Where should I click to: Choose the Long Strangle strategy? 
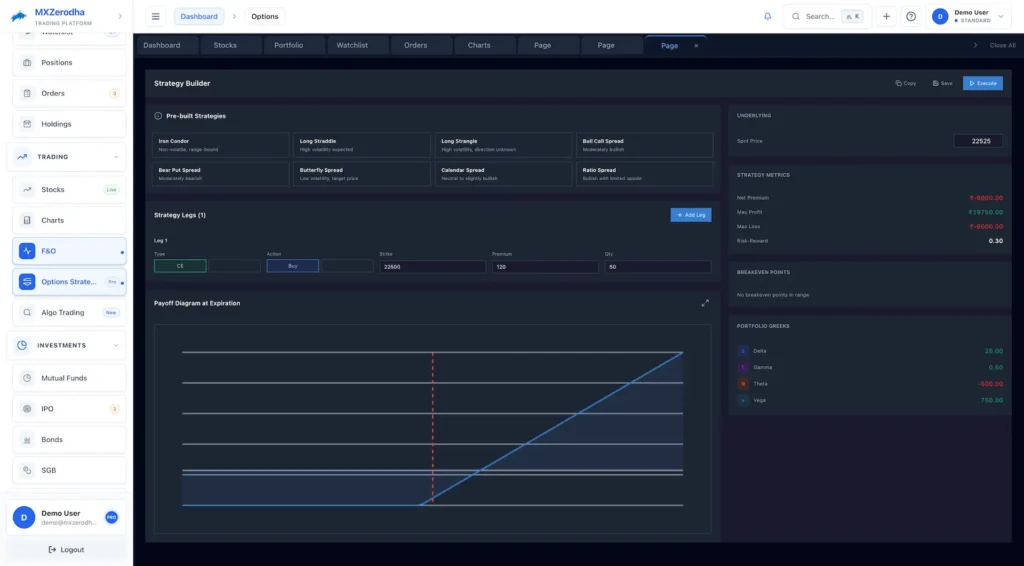click(504, 145)
